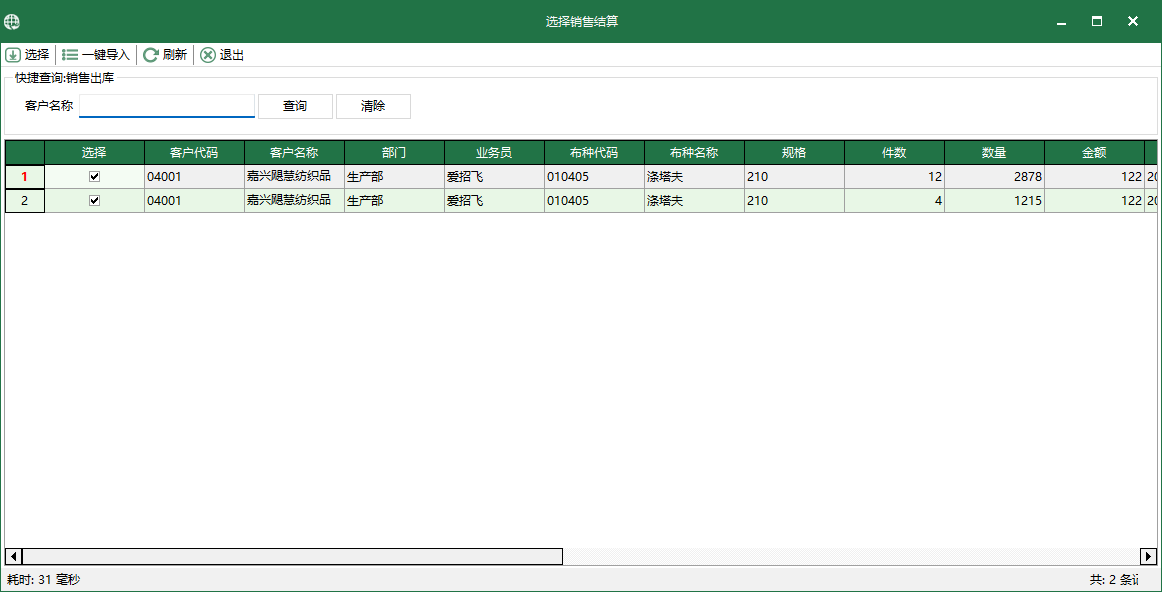
Task: Uncheck the 选择 checkbox on row 1
Action: pyautogui.click(x=94, y=176)
